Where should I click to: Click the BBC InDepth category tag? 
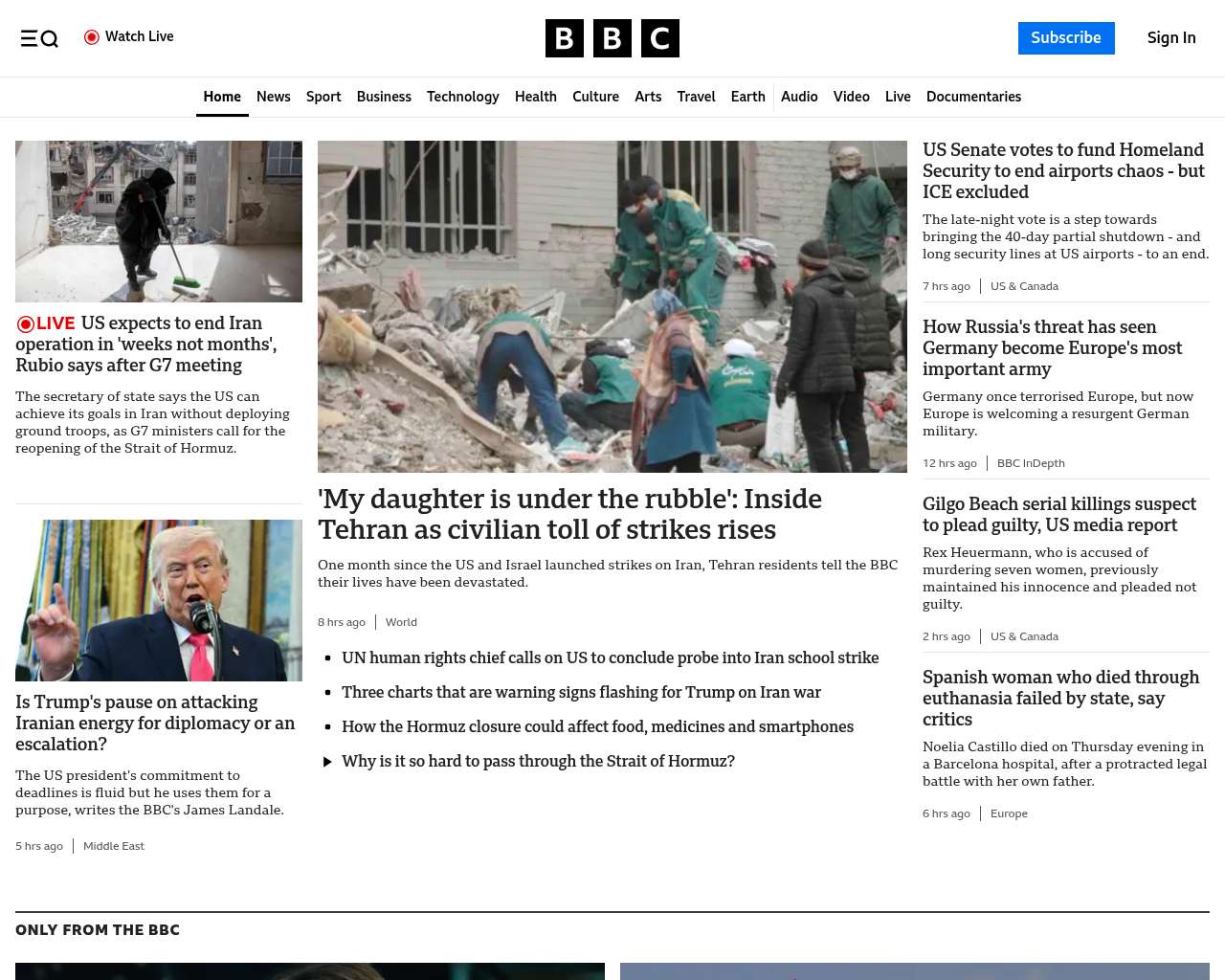1031,463
